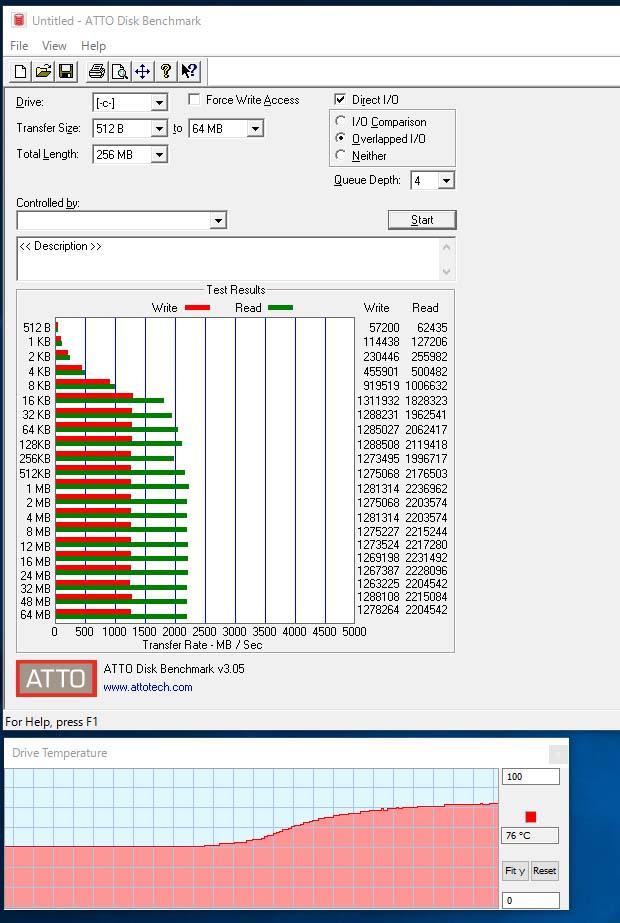Open the Help menu
The width and height of the screenshot is (620, 923).
[93, 45]
